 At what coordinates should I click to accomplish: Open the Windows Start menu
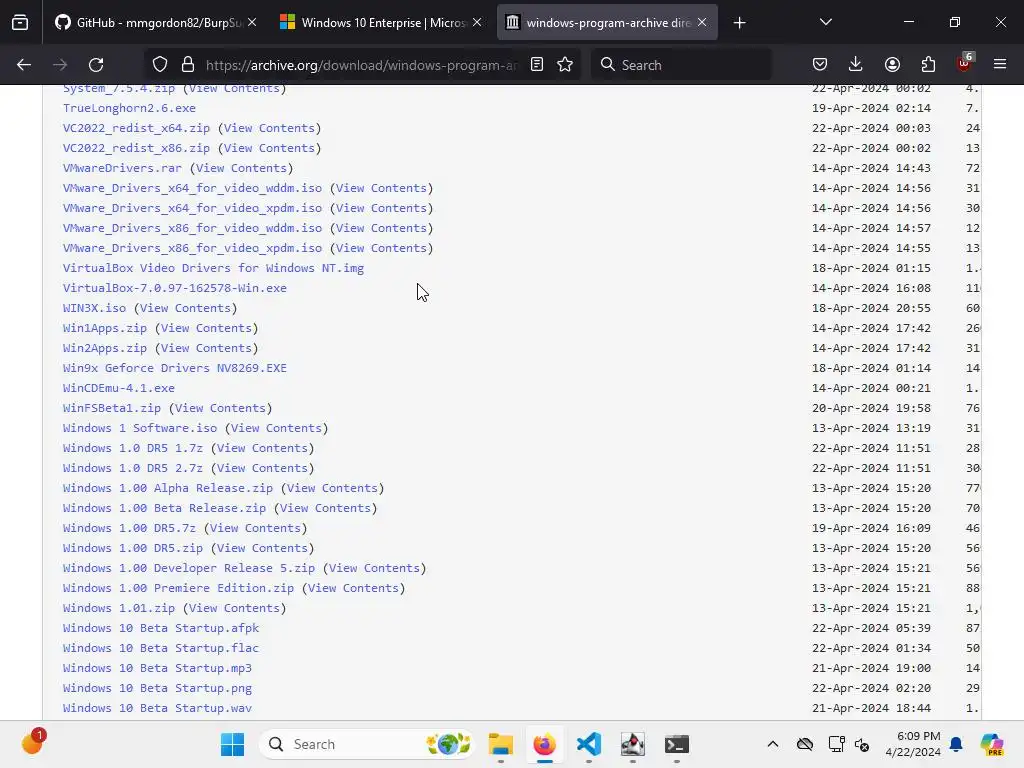(x=232, y=744)
